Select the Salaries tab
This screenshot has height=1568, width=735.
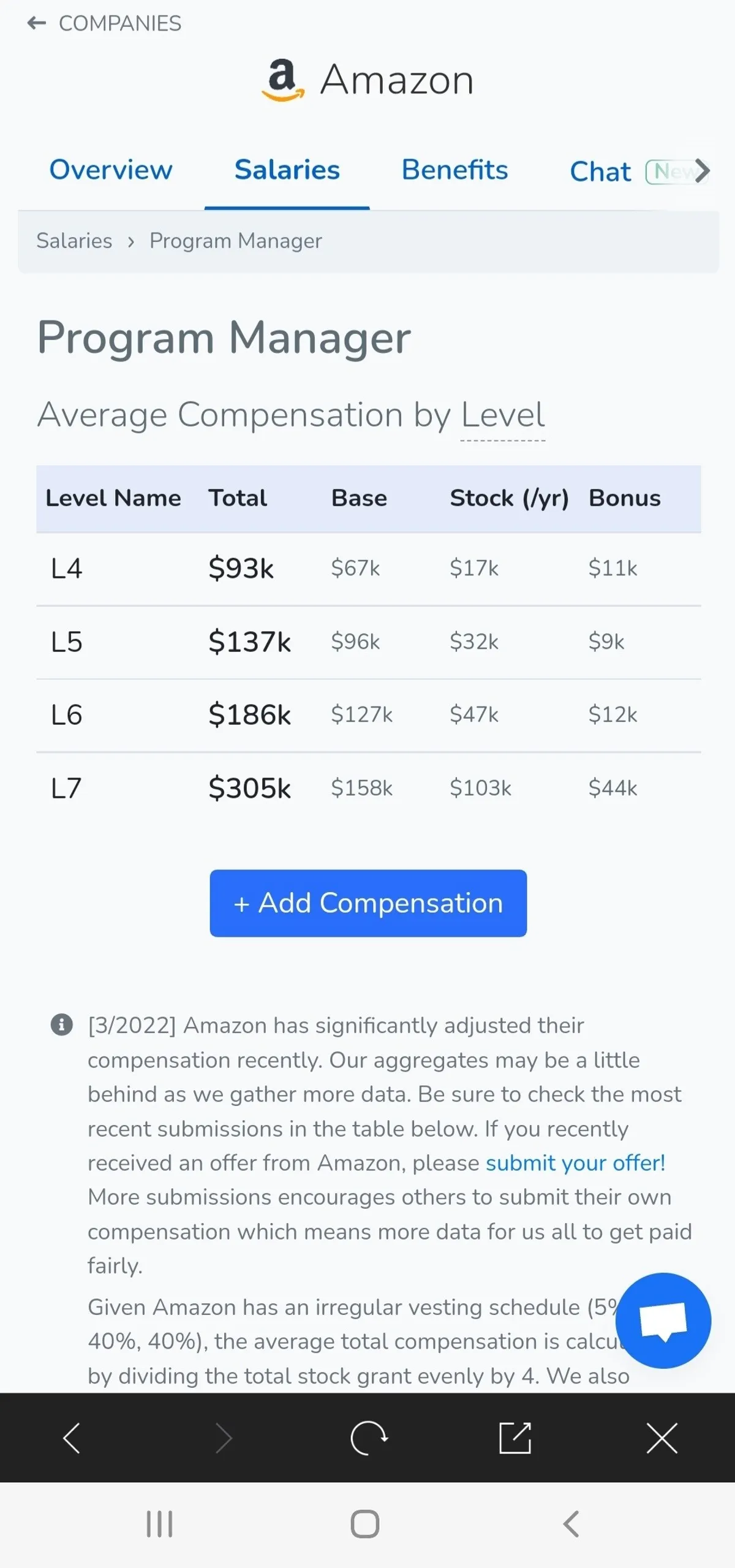click(x=287, y=170)
